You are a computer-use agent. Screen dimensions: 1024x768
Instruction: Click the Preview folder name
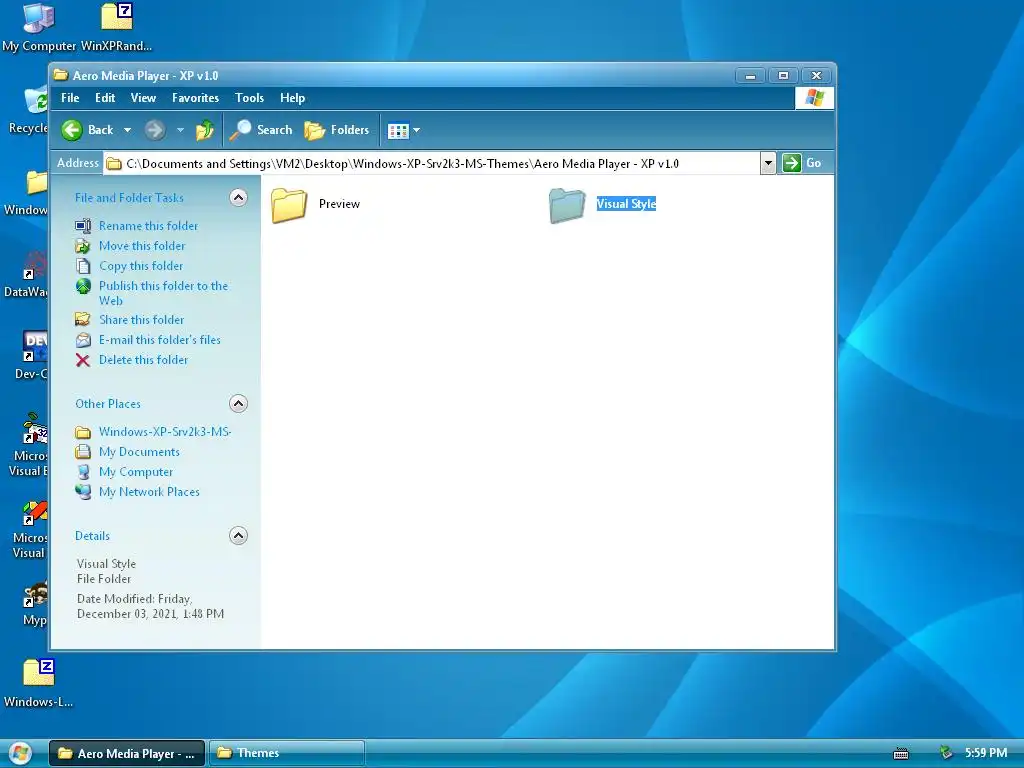pos(340,204)
